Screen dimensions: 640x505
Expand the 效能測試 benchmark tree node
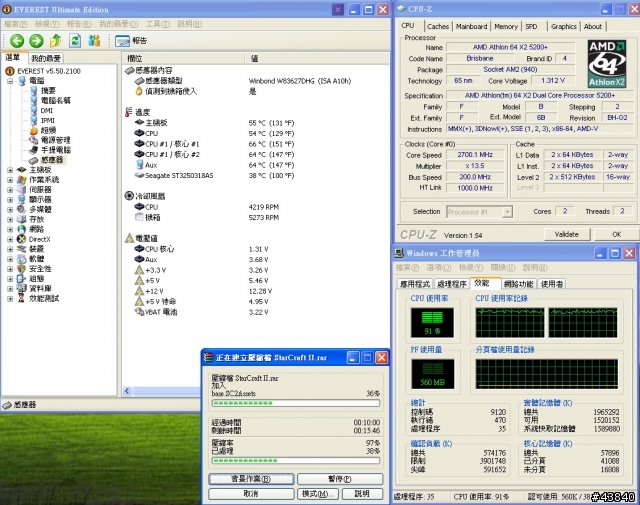click(x=10, y=298)
